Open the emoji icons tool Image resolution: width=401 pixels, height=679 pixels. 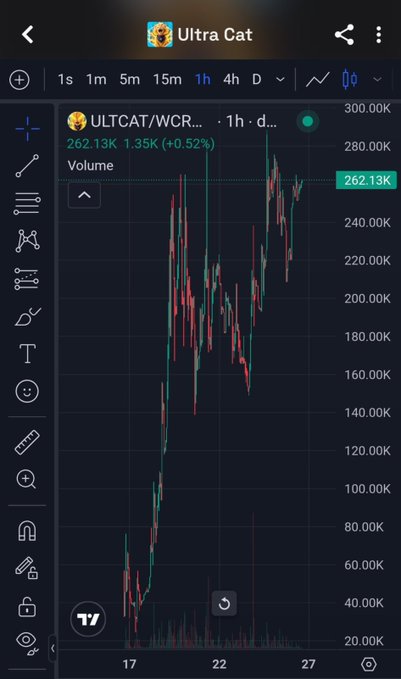point(27,391)
